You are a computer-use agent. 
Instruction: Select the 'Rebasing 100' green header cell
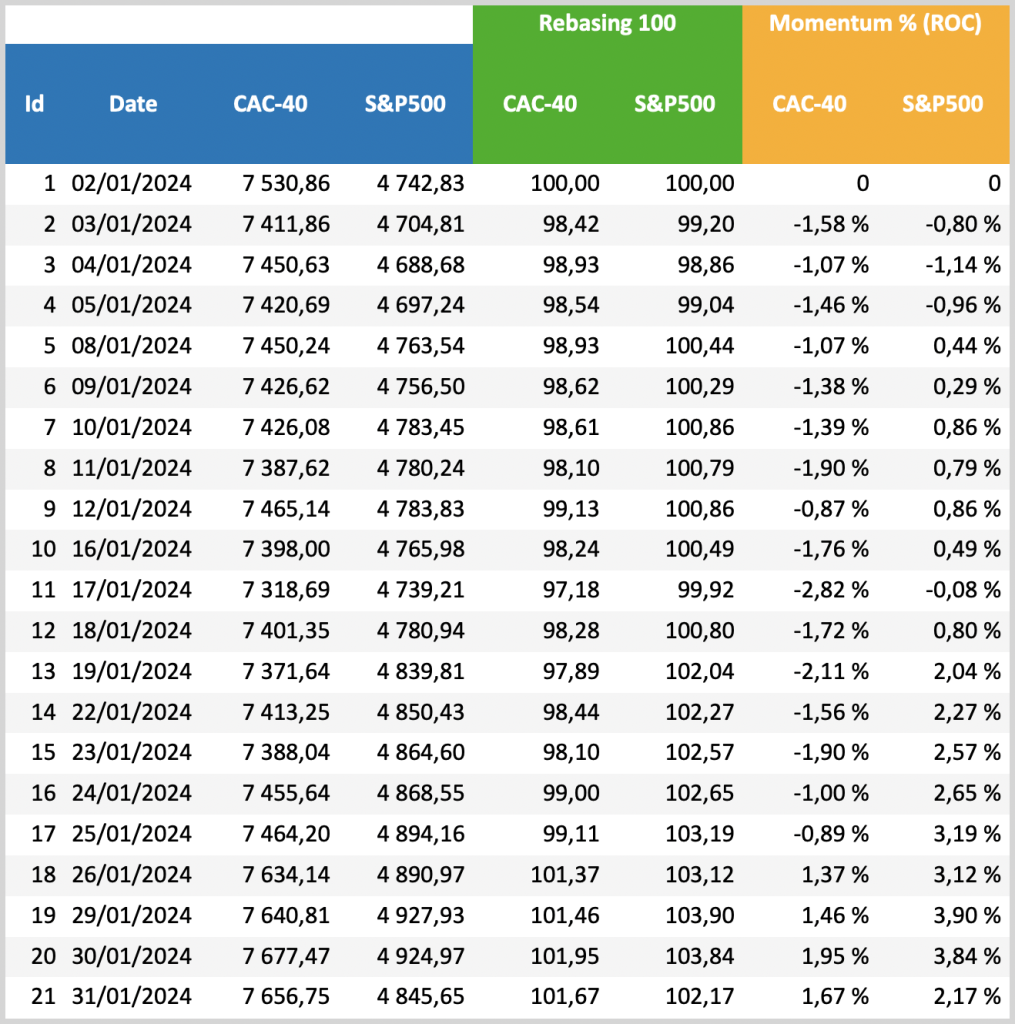pos(607,24)
